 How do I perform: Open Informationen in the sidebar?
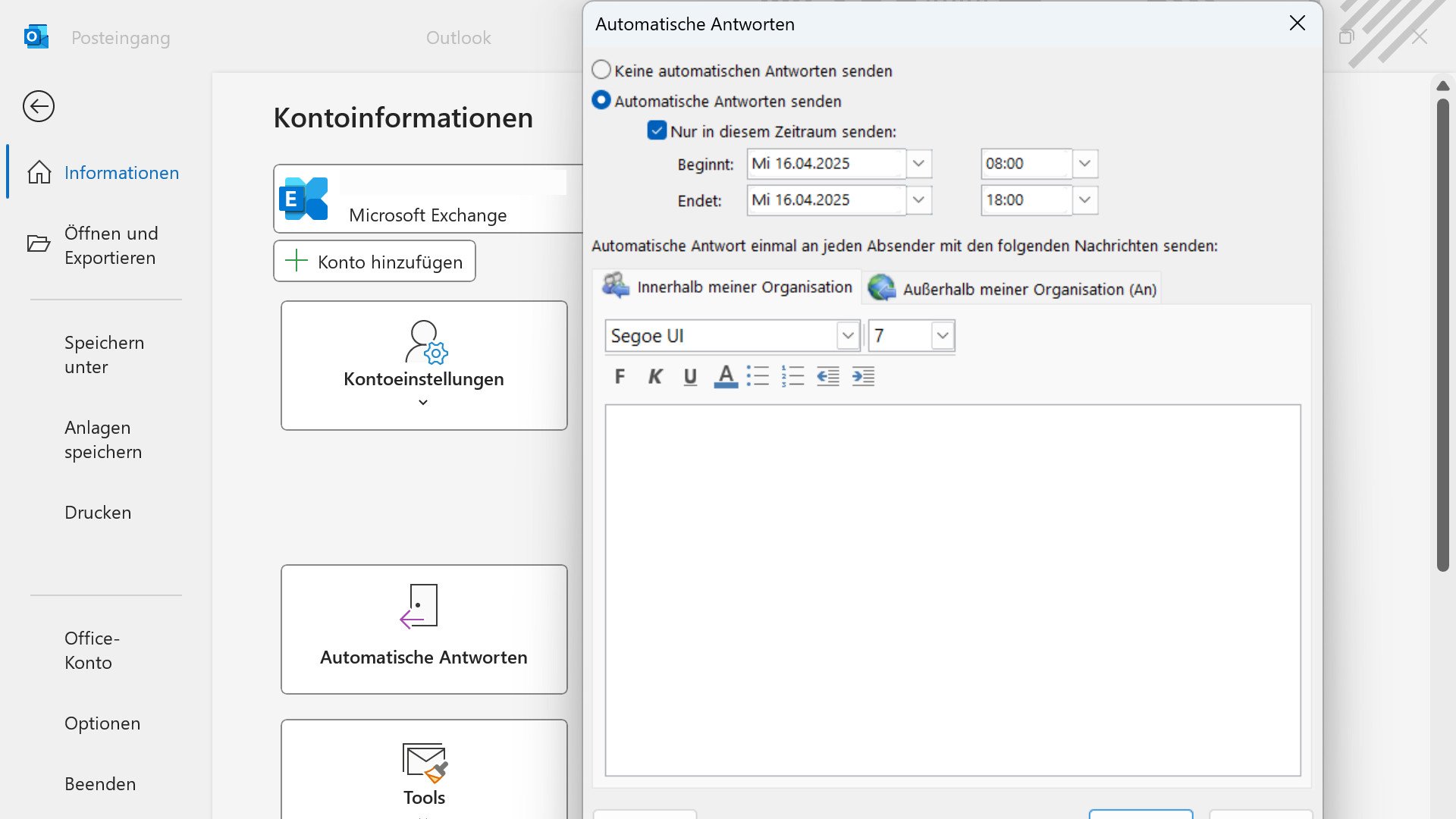(x=105, y=172)
